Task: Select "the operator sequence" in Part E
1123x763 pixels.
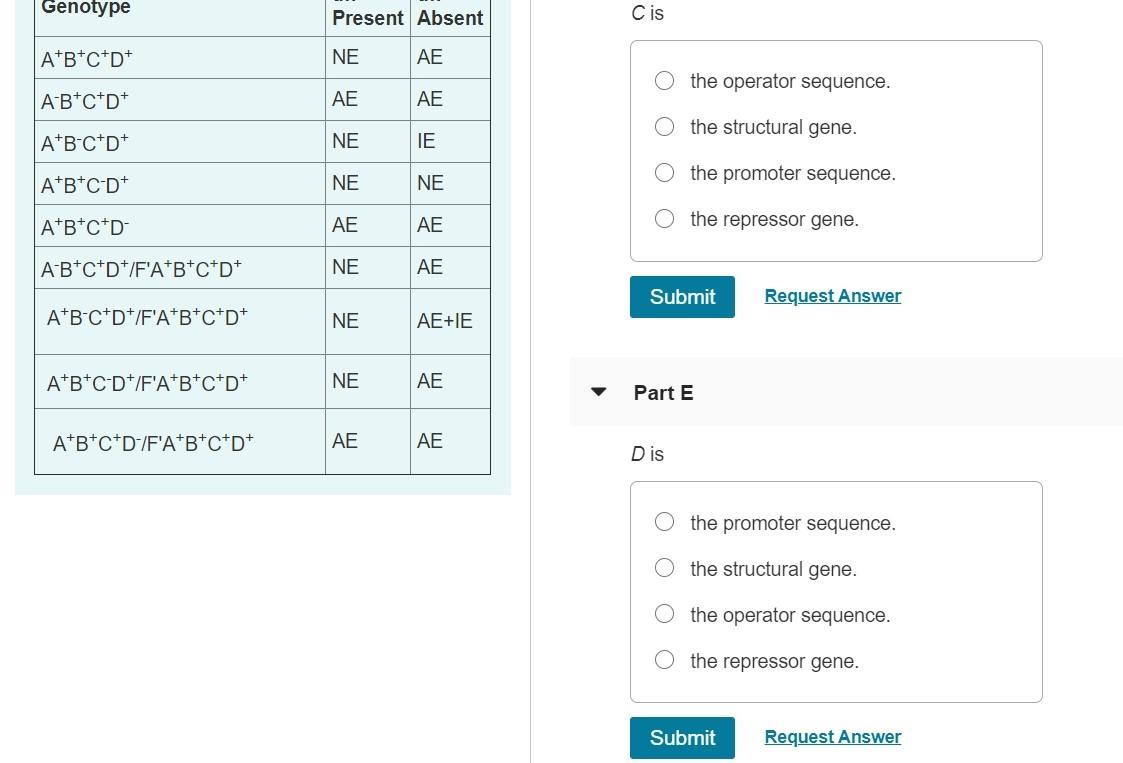Action: [x=664, y=614]
